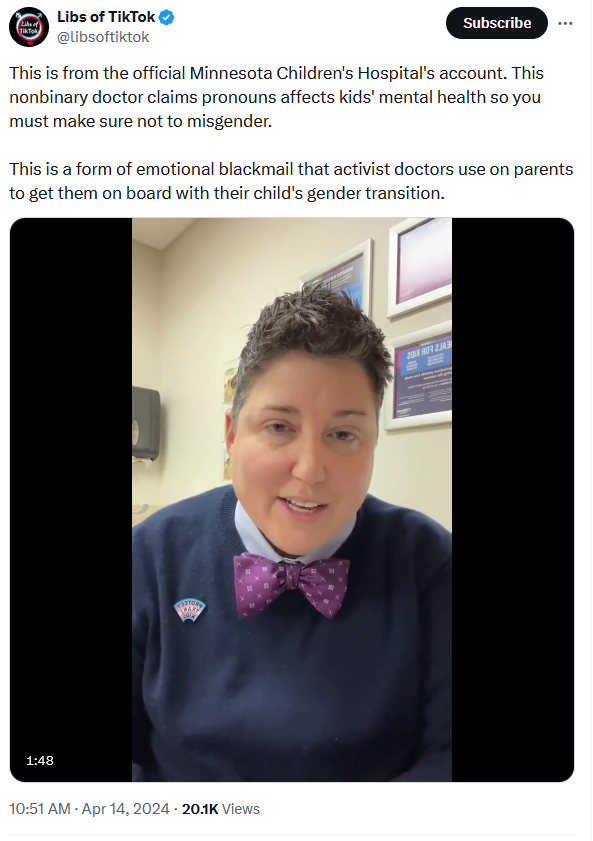Click the first paragraph about Minnesota Children's Hospital
The image size is (593, 841).
click(x=277, y=97)
